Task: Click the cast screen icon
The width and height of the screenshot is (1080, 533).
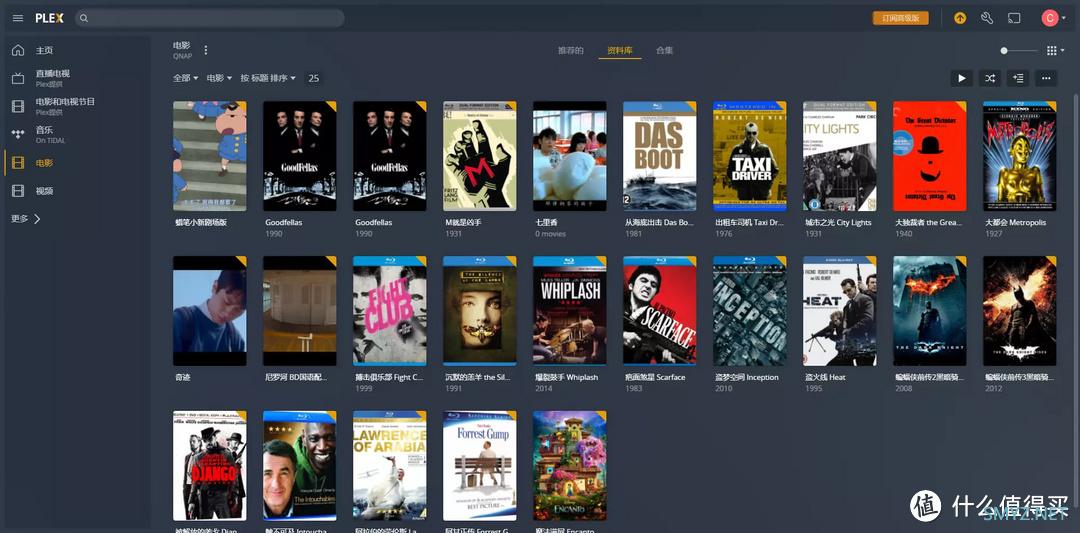Action: [1014, 18]
